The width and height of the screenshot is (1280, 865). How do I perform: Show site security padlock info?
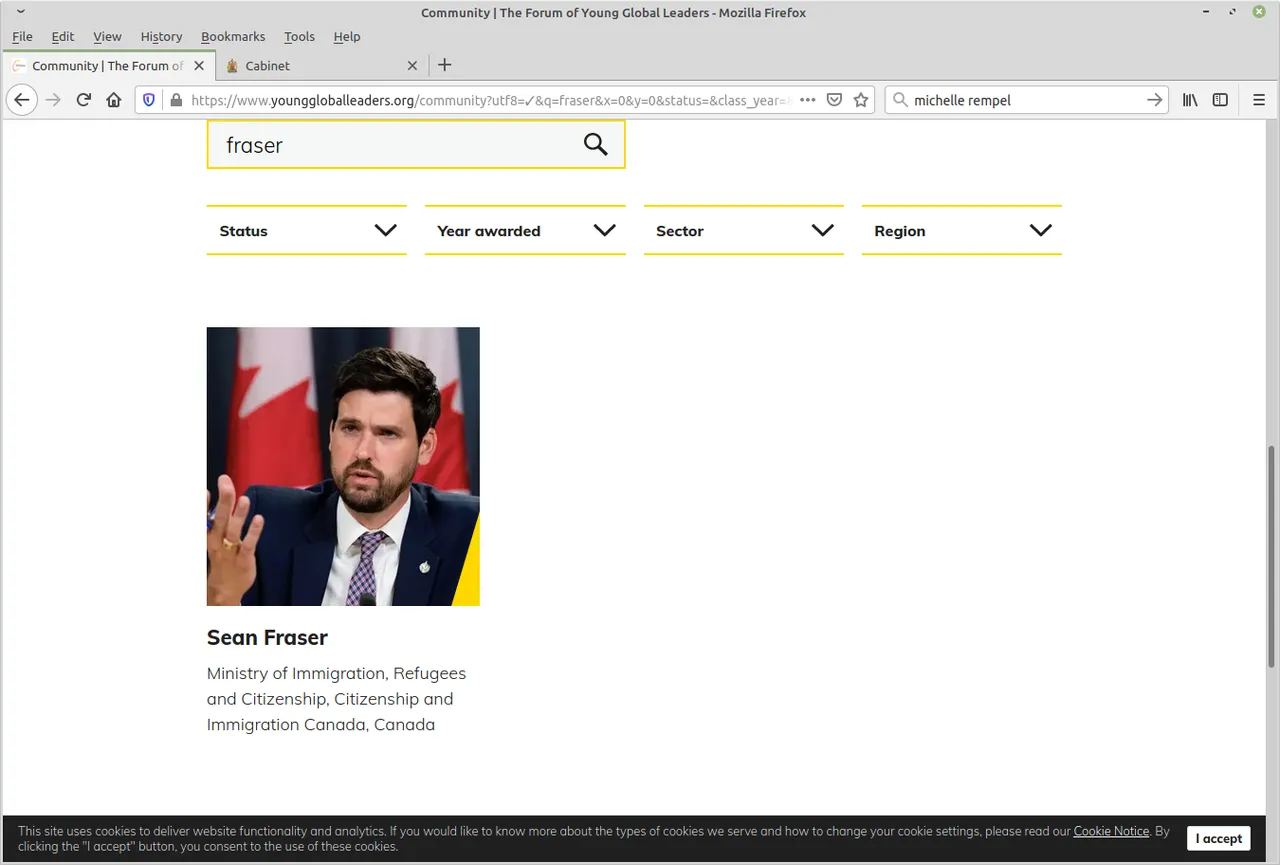tap(176, 100)
